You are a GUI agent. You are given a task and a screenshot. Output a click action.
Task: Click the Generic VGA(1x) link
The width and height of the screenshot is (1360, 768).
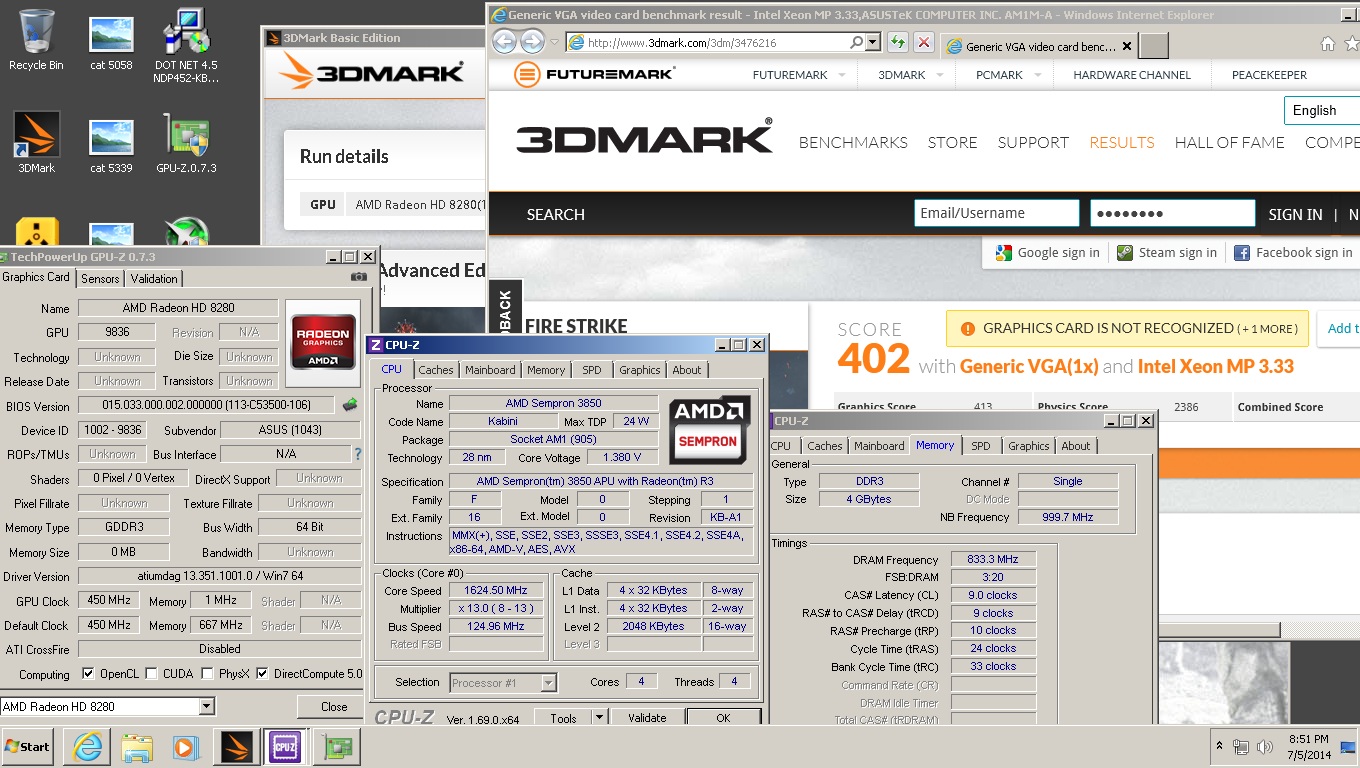(x=1029, y=366)
